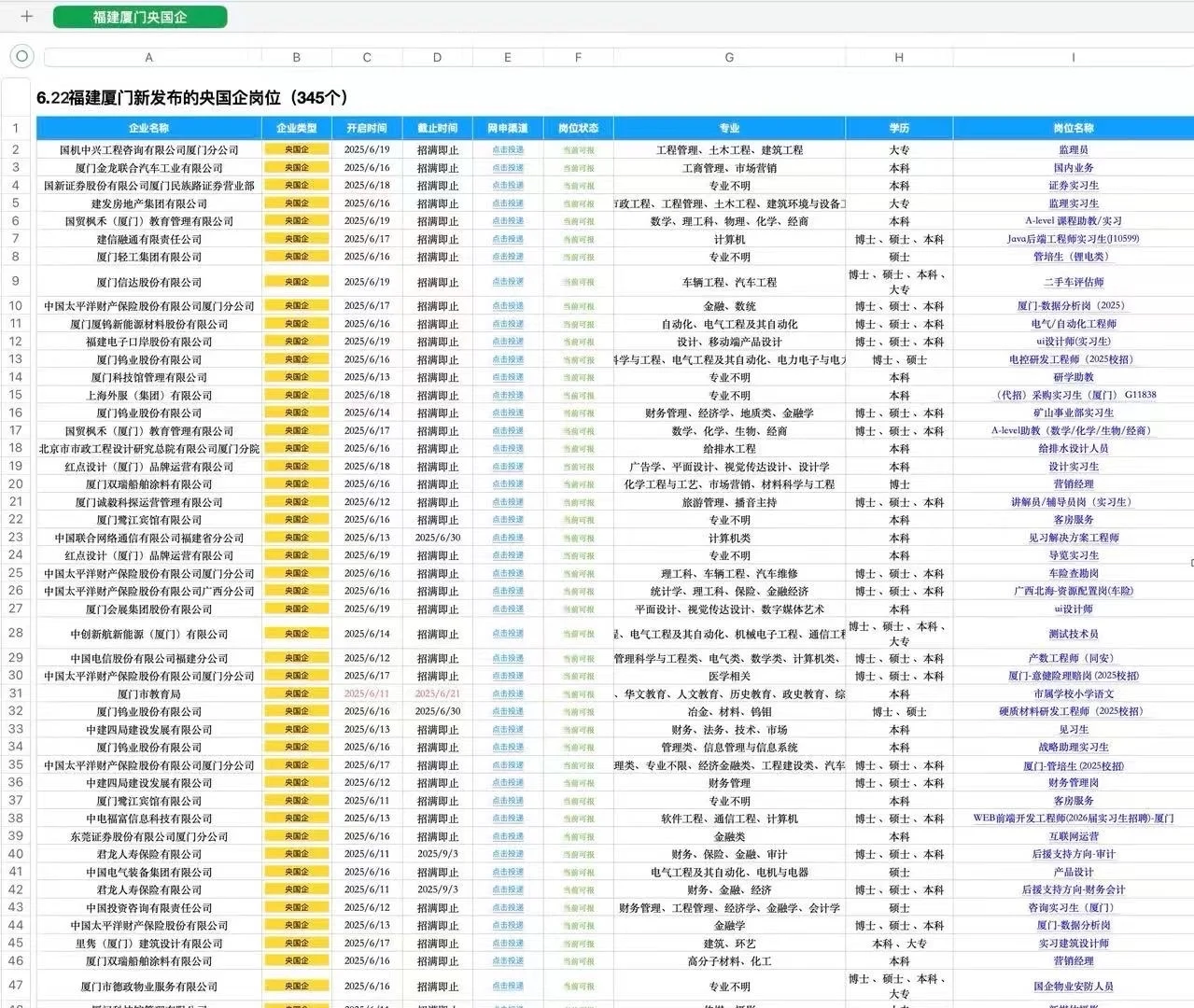Click 当前可投 status in 厦门科技馆管理有限公司 row 14
Viewport: 1194px width, 1008px height.
tap(578, 377)
